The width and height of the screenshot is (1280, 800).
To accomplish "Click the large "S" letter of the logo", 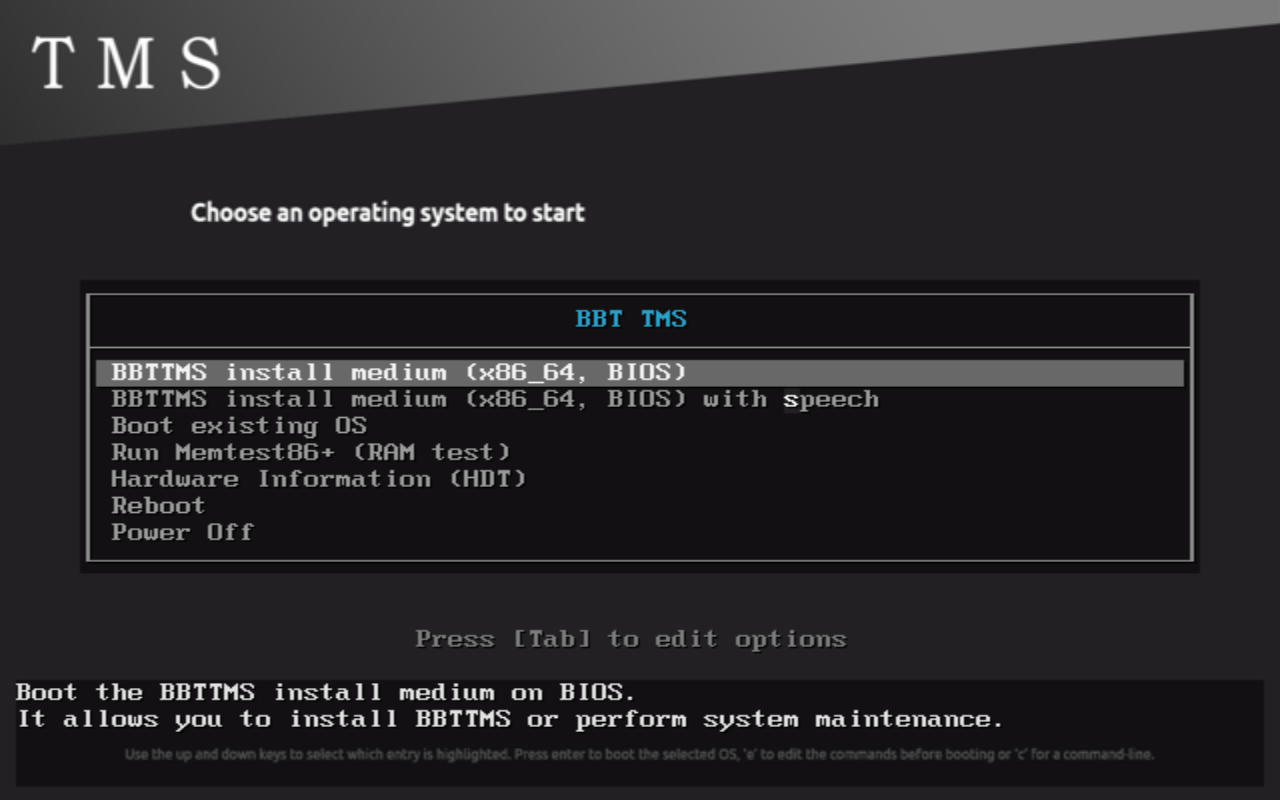I will click(200, 63).
